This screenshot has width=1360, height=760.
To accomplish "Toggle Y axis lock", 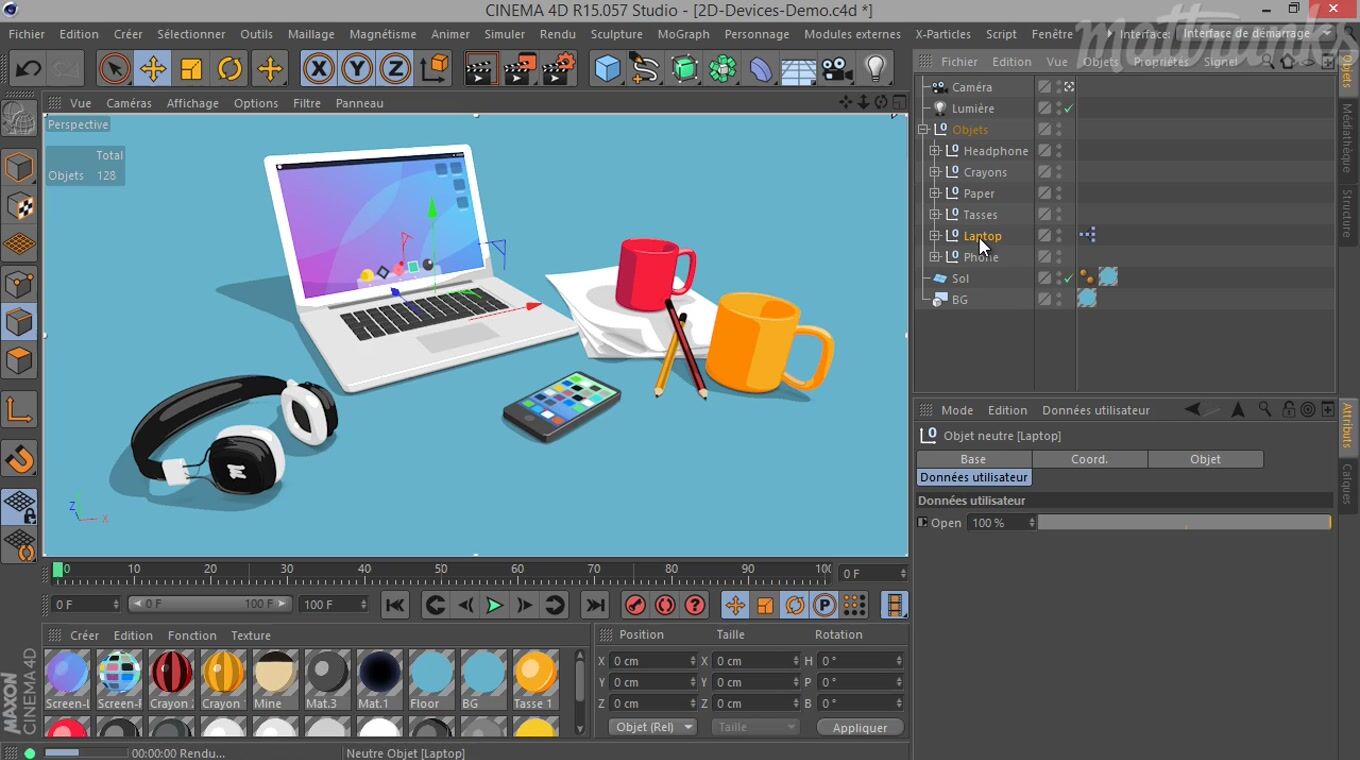I will 357,69.
